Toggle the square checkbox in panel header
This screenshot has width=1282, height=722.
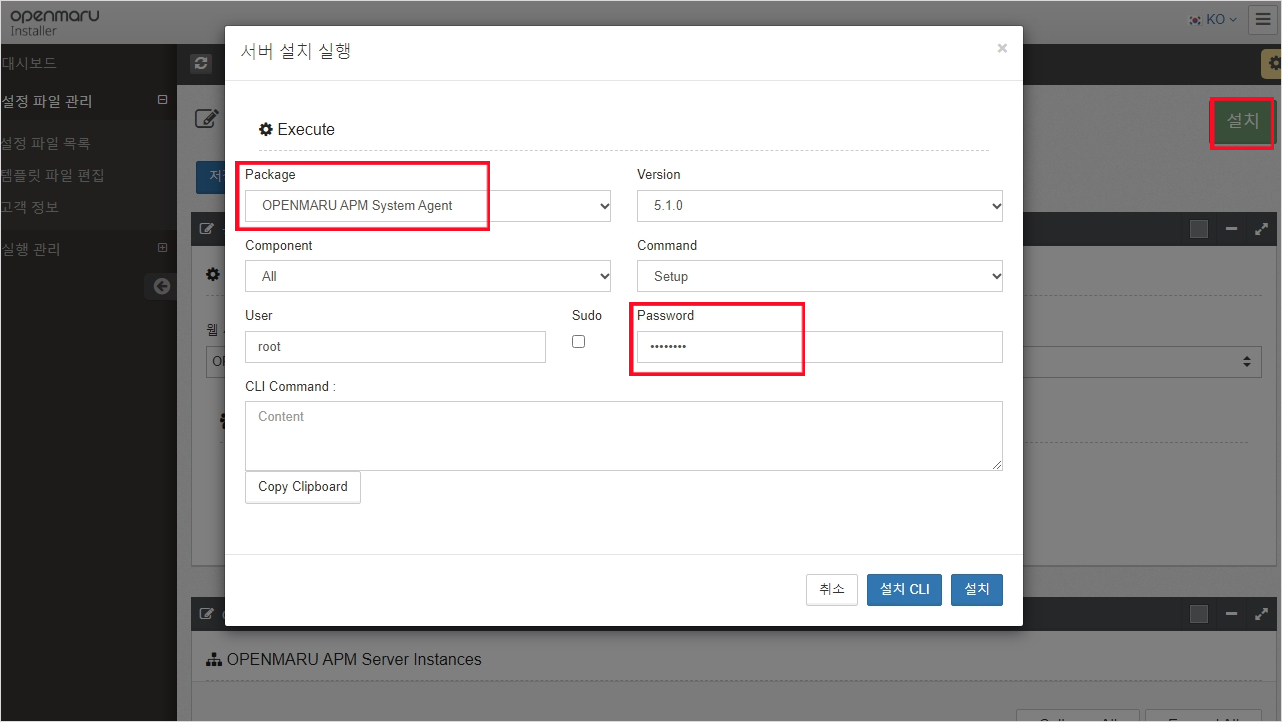coord(1198,229)
